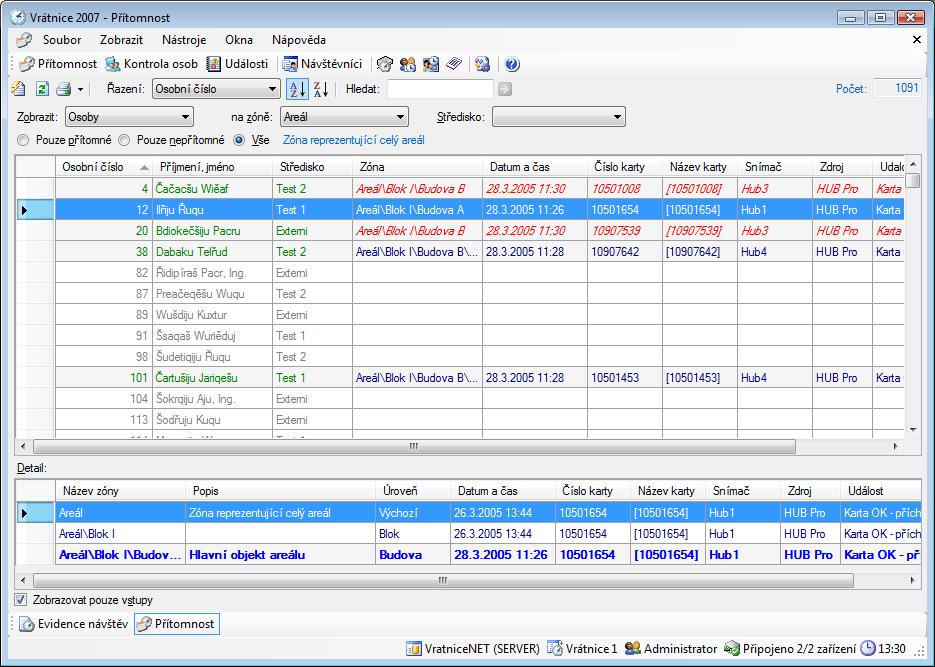Click the Připojeno 2/2 zařízení status
935x667 pixels.
790,649
